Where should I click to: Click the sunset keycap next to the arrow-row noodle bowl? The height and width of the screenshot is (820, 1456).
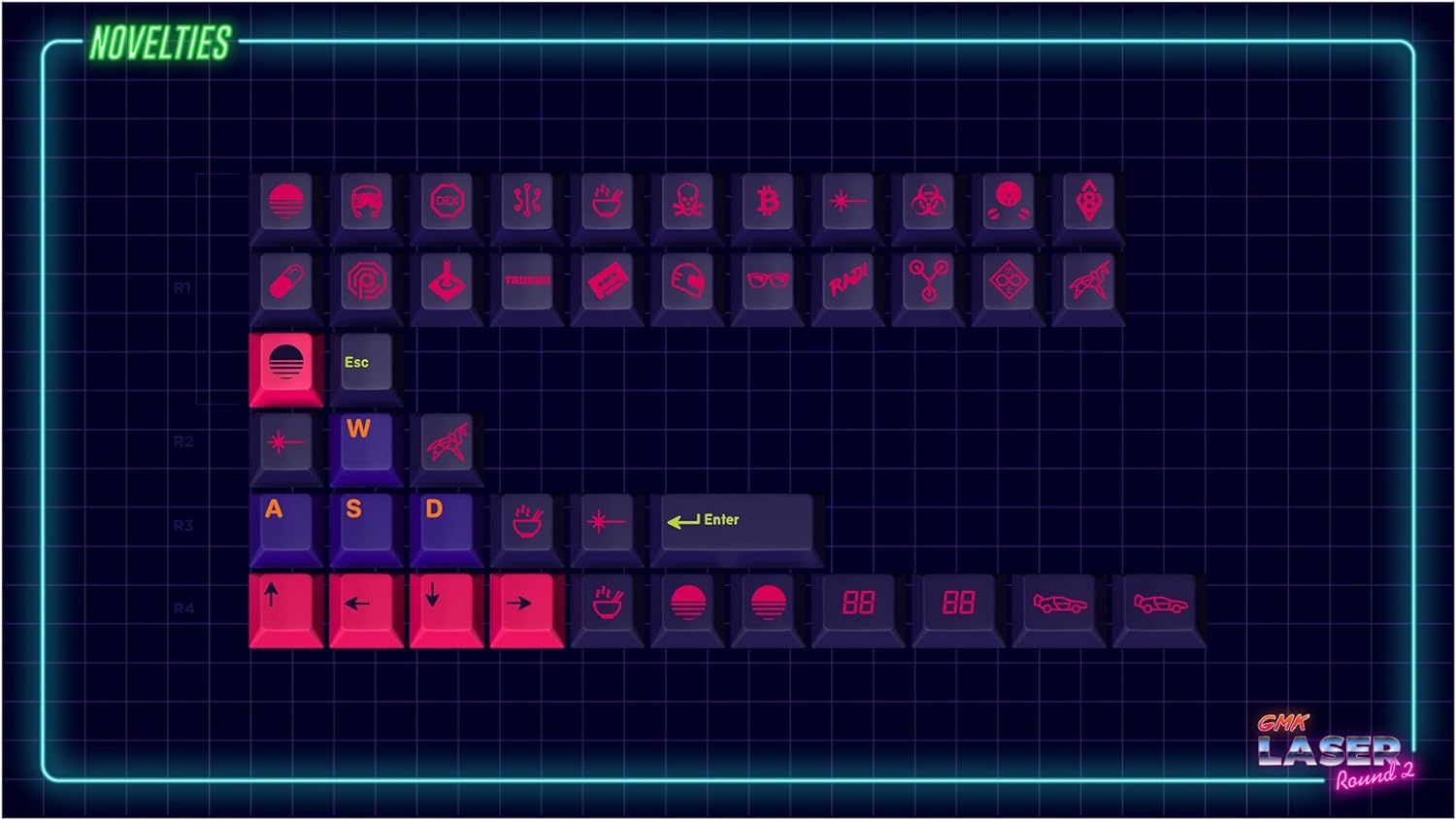point(687,610)
